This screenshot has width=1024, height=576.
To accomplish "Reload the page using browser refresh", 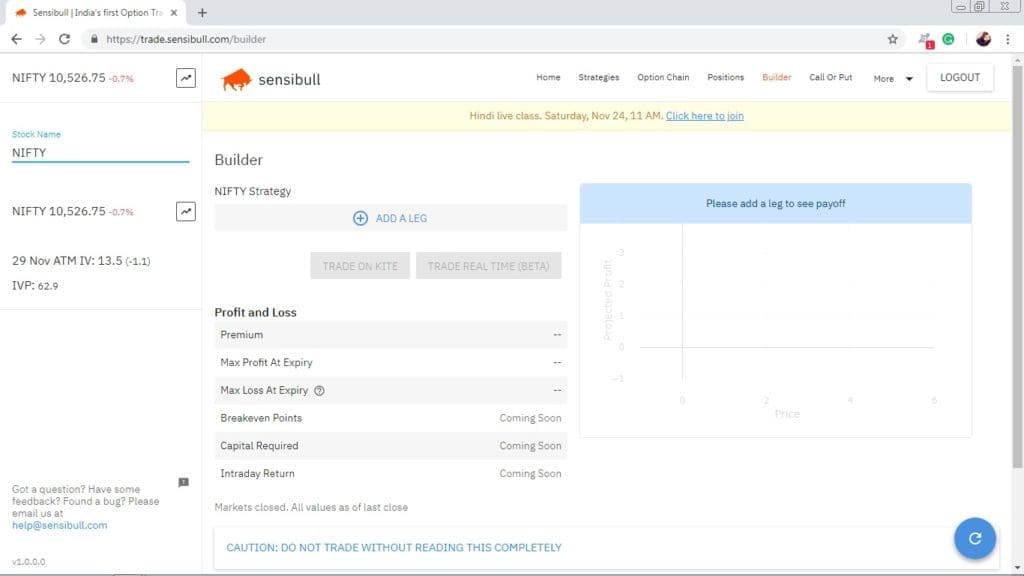I will (x=65, y=39).
